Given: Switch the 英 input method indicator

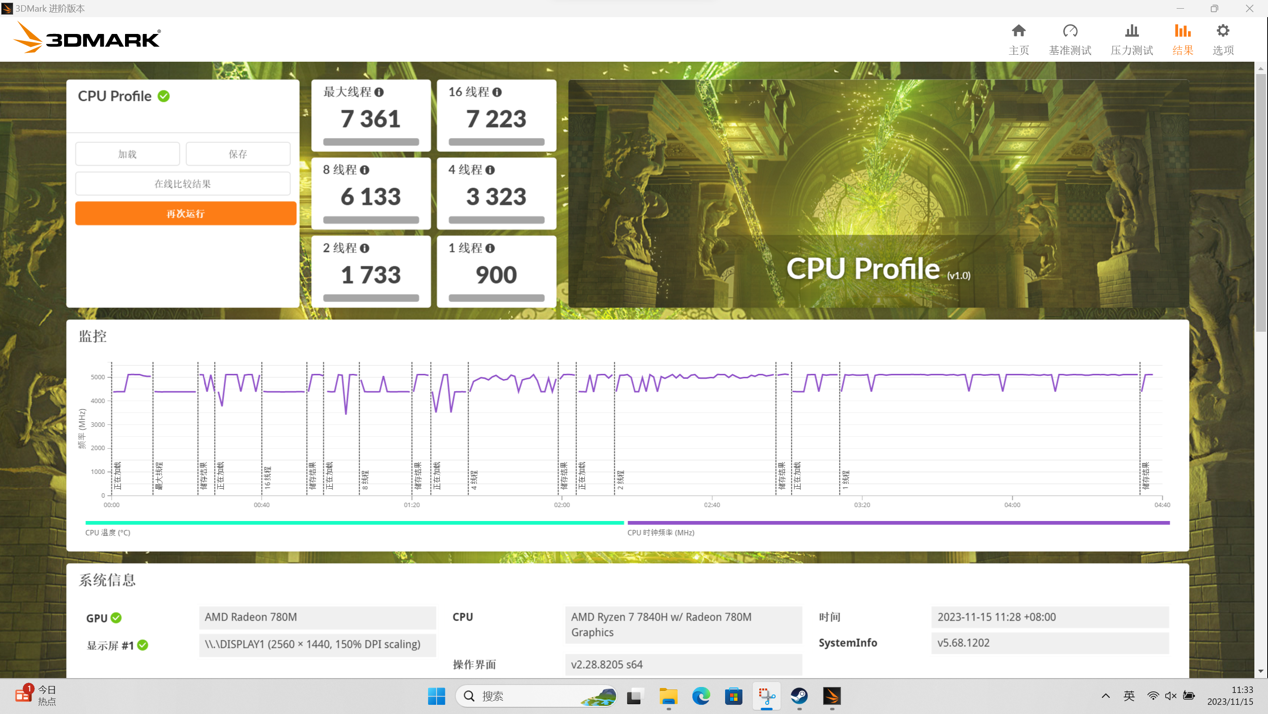Looking at the screenshot, I should pyautogui.click(x=1129, y=696).
